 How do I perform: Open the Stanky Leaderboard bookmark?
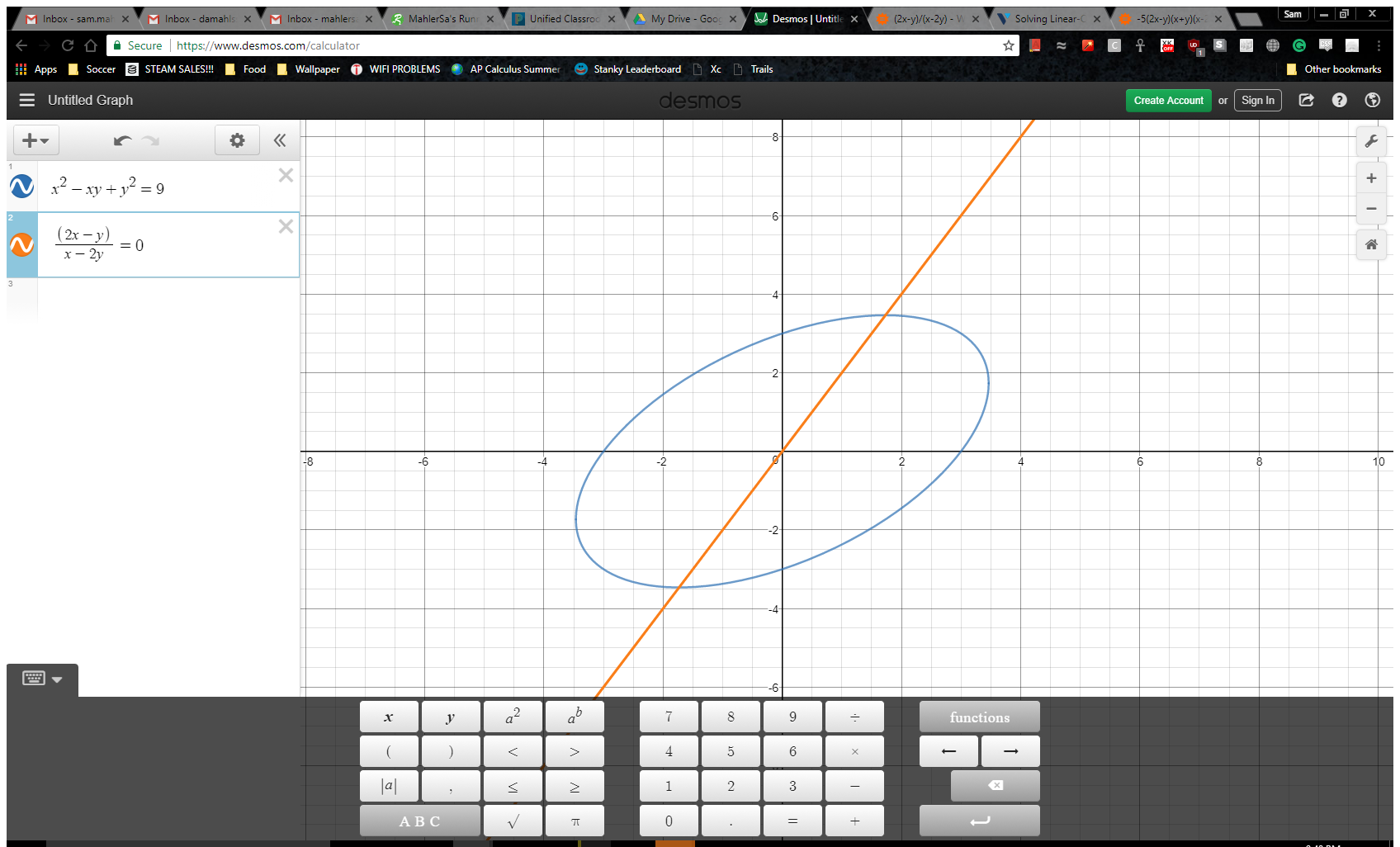tap(627, 69)
